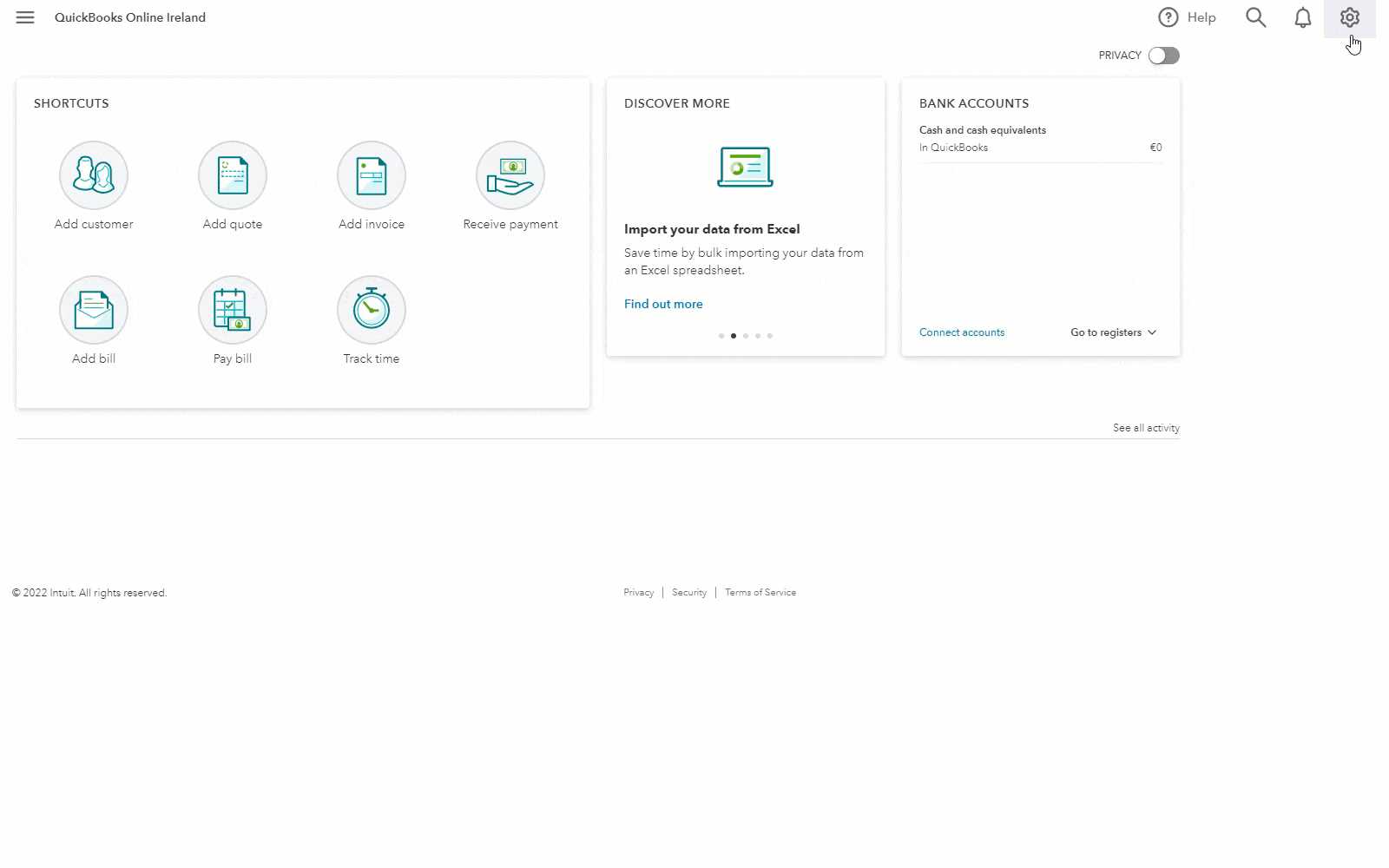Click the Pay bill label
Image resolution: width=1389 pixels, height=868 pixels.
233,358
